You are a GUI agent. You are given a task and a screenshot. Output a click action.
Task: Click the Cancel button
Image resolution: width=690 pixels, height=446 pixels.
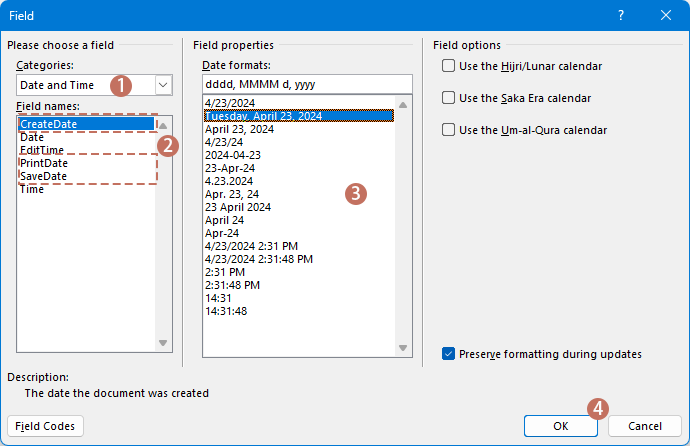pyautogui.click(x=642, y=426)
